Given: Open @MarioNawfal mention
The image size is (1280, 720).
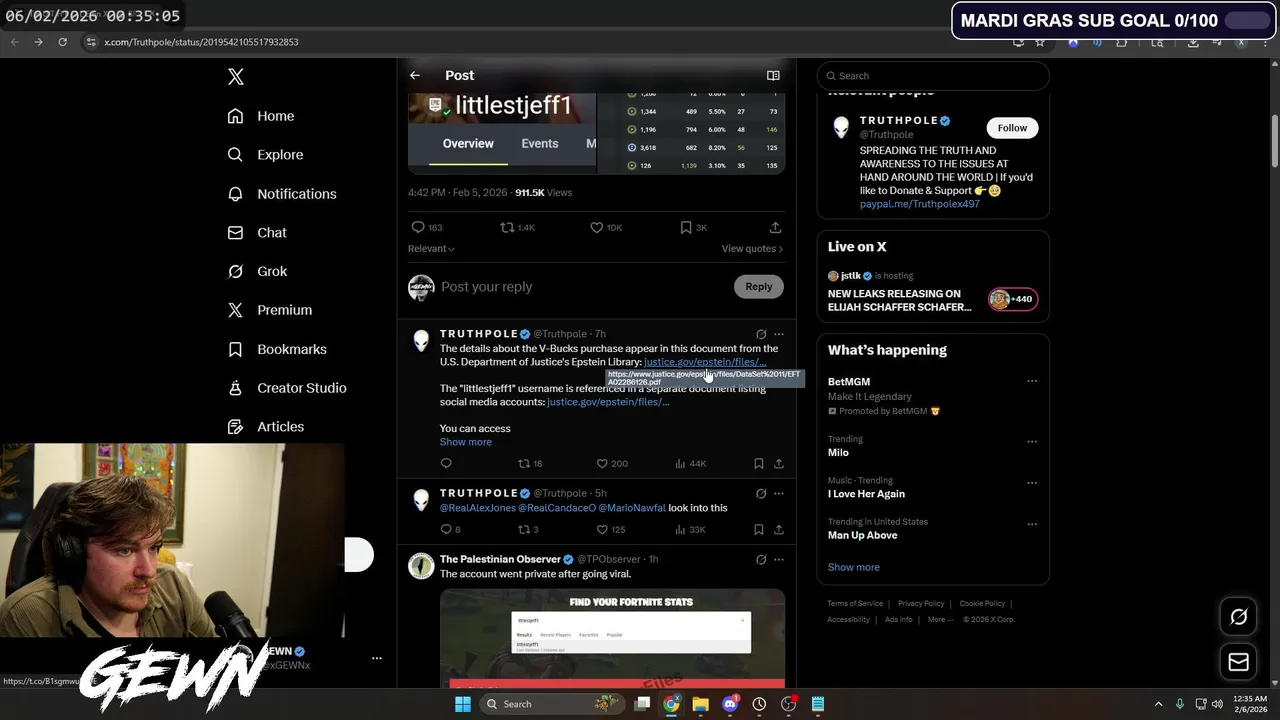Looking at the screenshot, I should coord(632,508).
